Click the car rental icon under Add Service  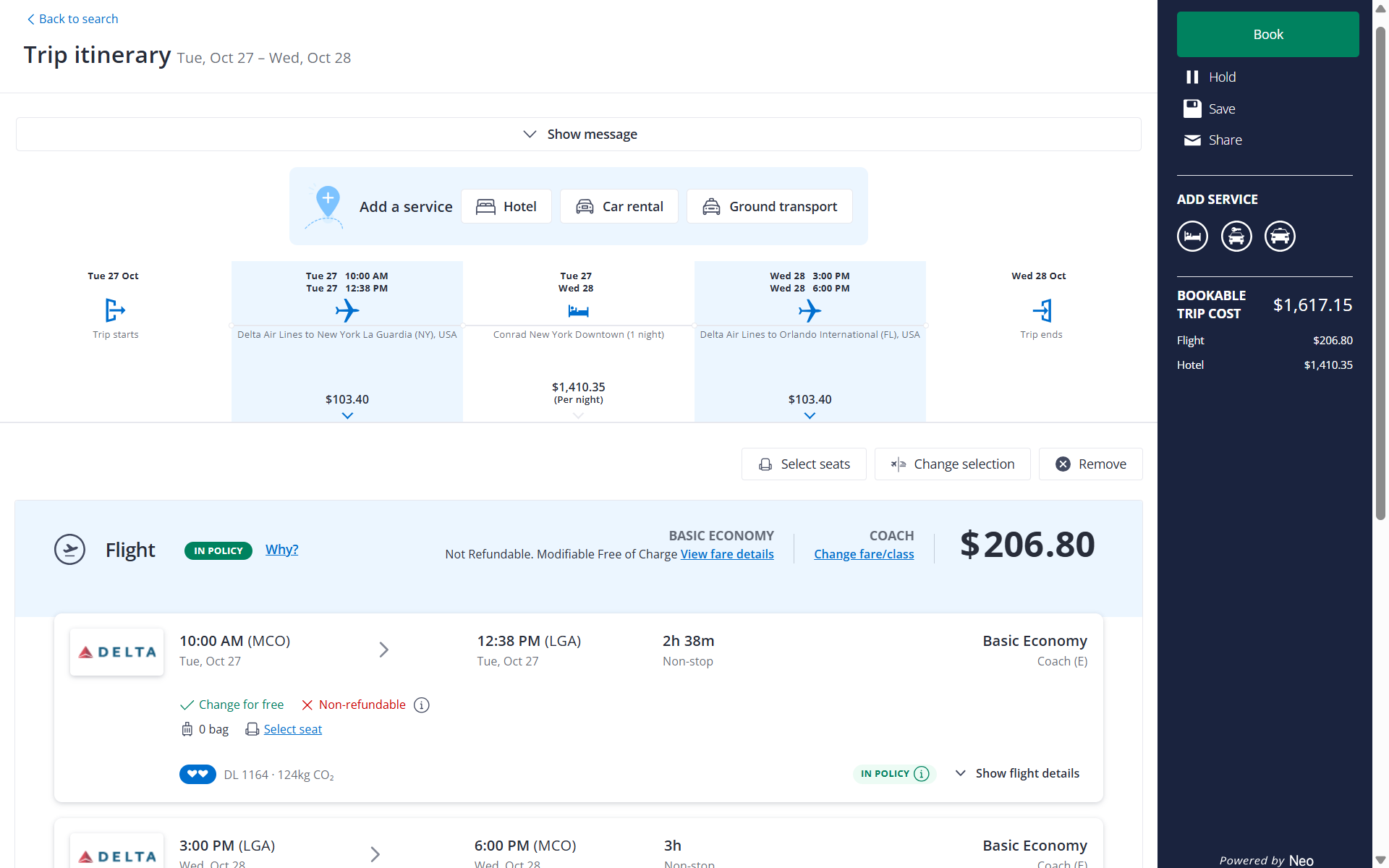coord(1236,237)
